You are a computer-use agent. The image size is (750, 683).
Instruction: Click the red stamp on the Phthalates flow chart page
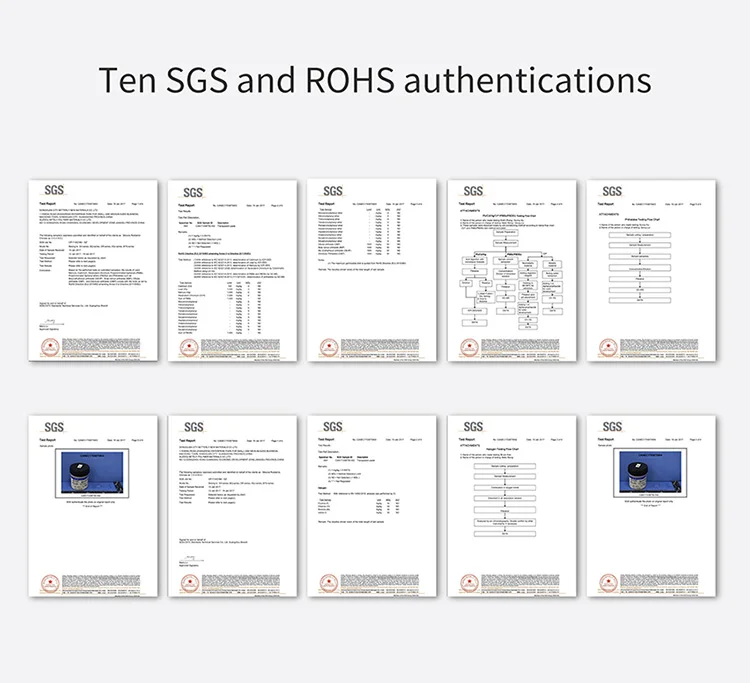click(609, 348)
